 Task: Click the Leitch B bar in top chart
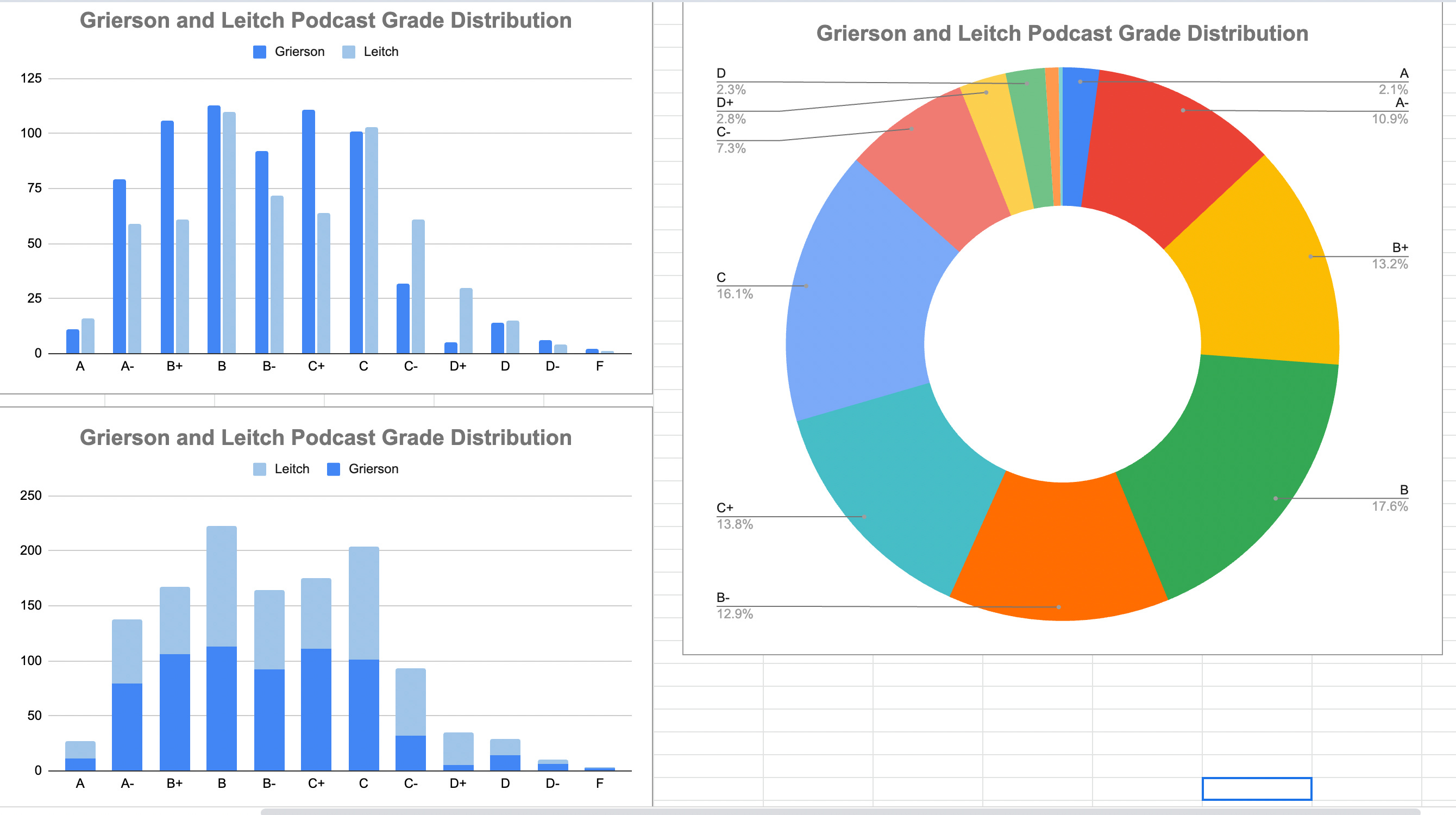coord(229,233)
